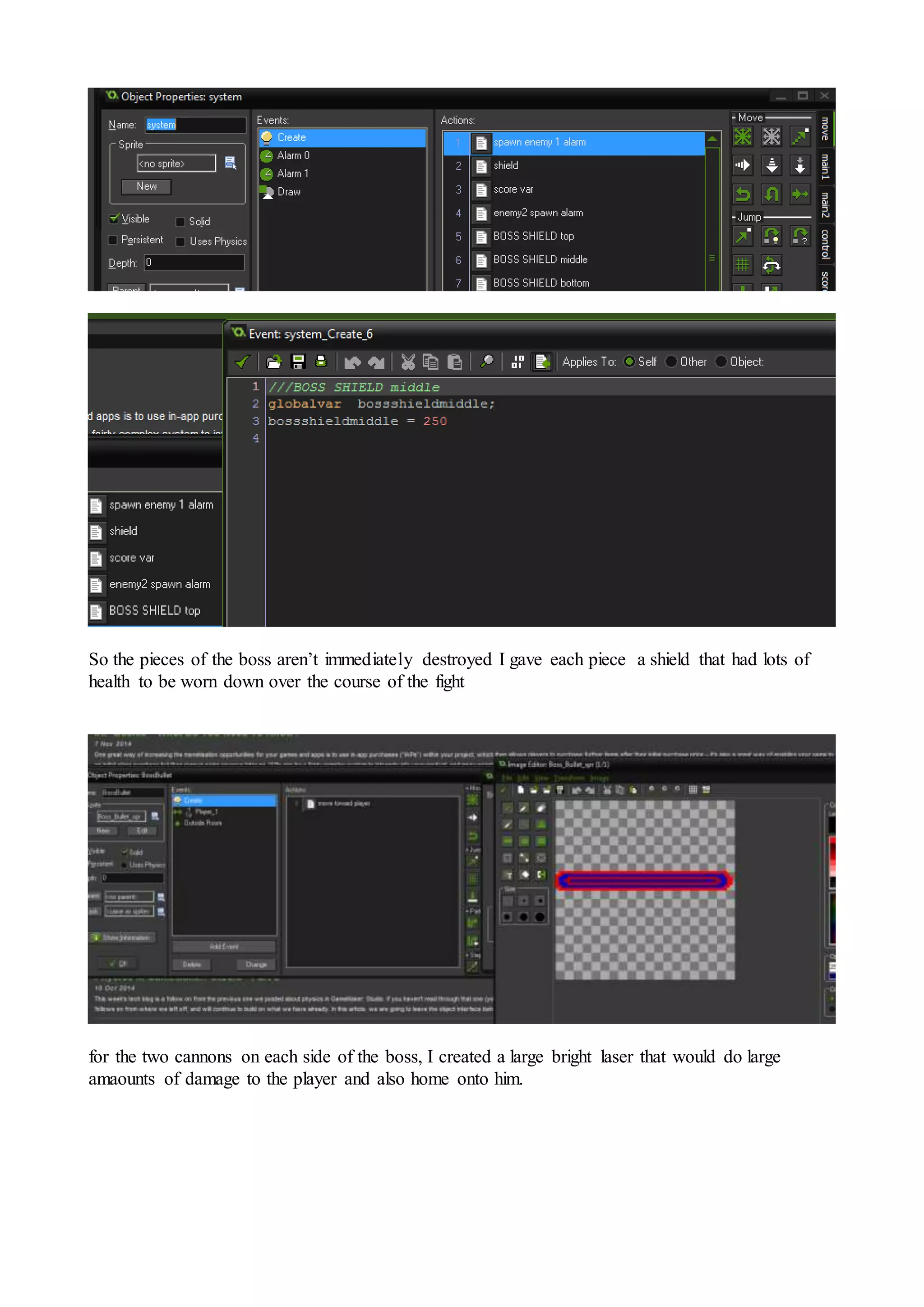The height and width of the screenshot is (1307, 924).
Task: Click the save disk icon in code editor
Action: 298,362
